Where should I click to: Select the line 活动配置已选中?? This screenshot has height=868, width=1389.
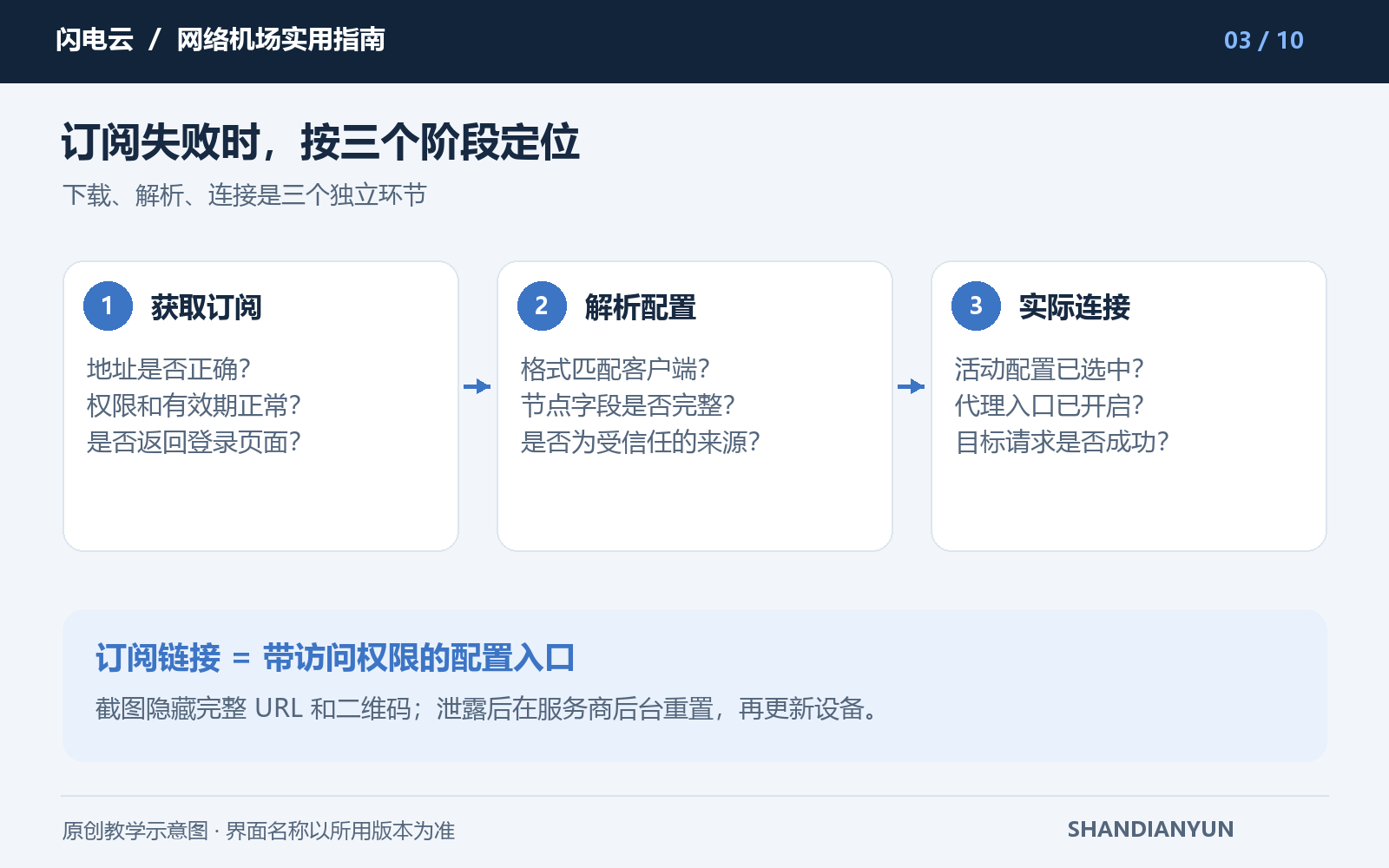[1049, 369]
